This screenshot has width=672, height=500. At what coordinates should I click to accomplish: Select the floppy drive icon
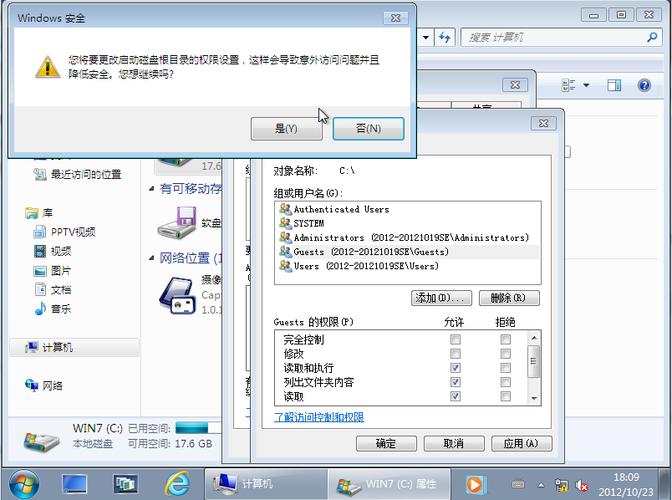(x=177, y=223)
